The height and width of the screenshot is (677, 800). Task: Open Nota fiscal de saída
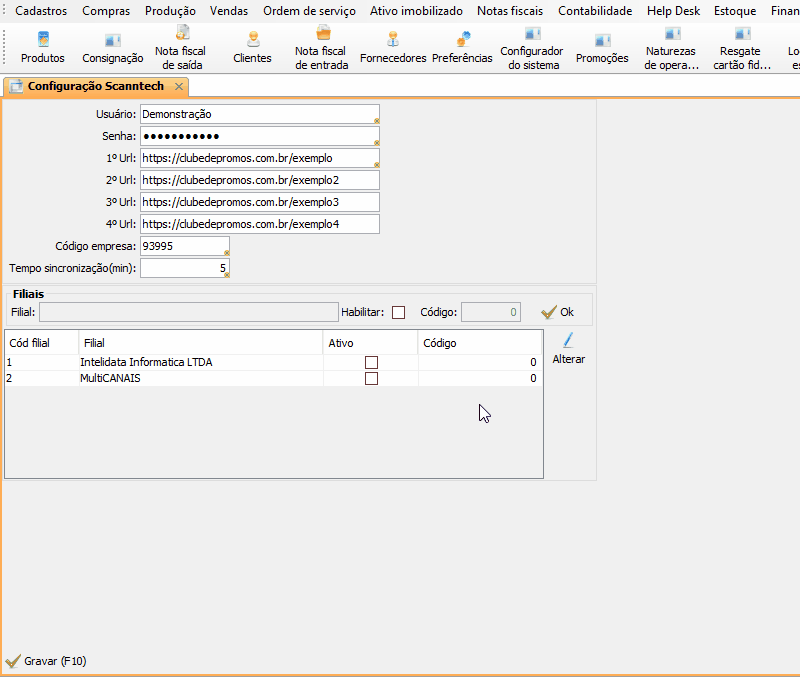coord(182,47)
